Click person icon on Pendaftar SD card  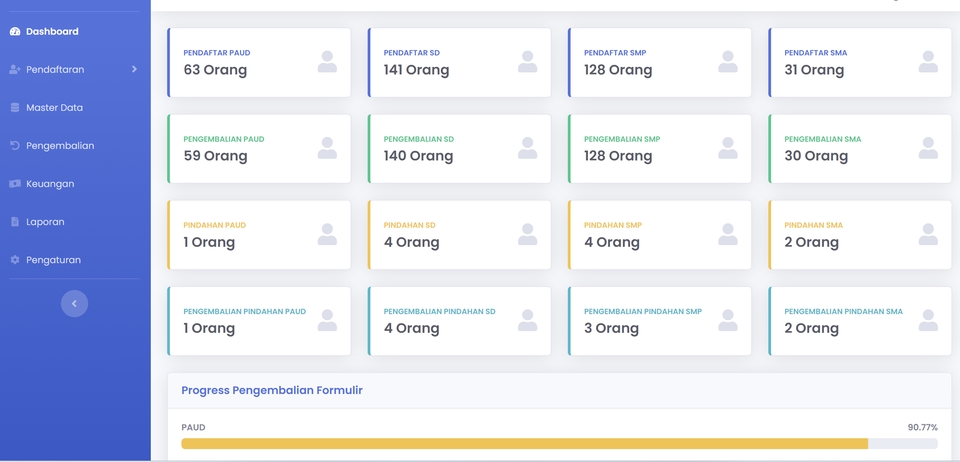[x=527, y=62]
